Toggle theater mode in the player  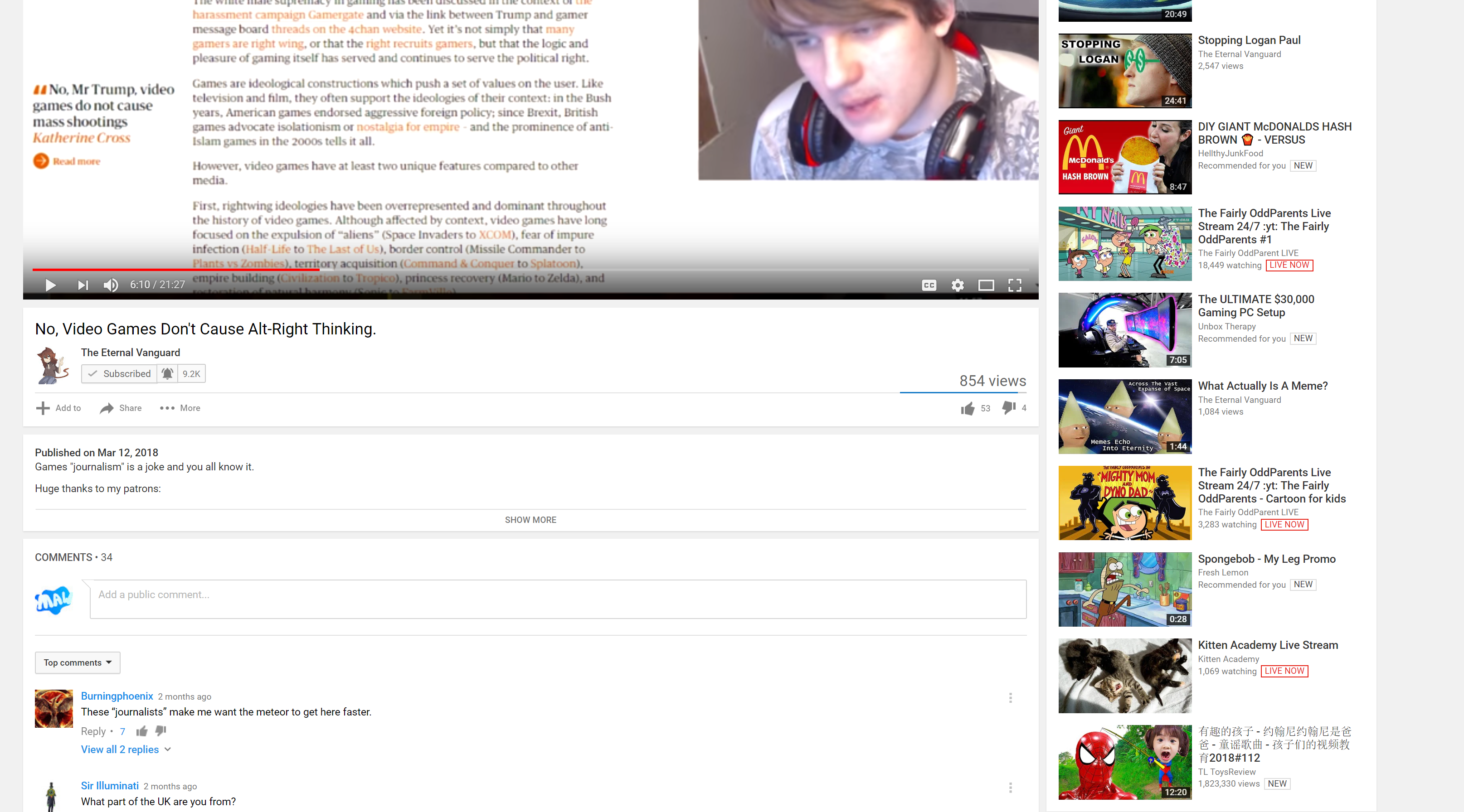986,285
